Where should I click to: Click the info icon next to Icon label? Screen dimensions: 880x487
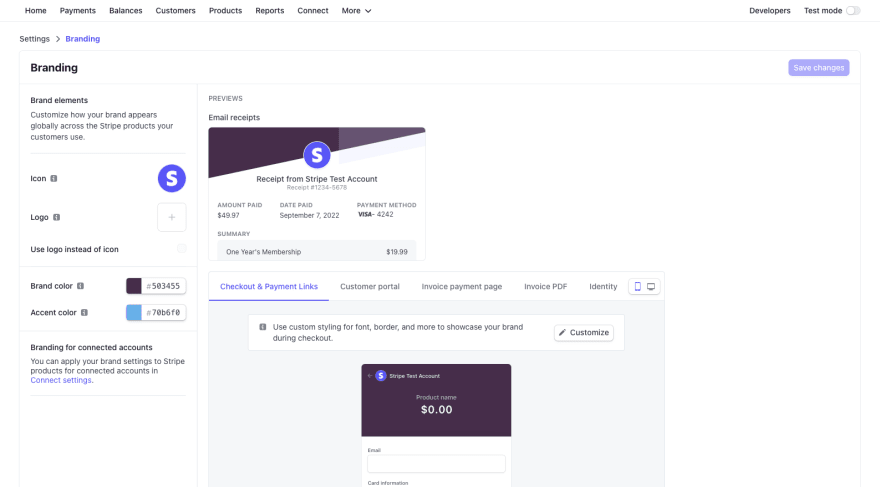pos(54,178)
